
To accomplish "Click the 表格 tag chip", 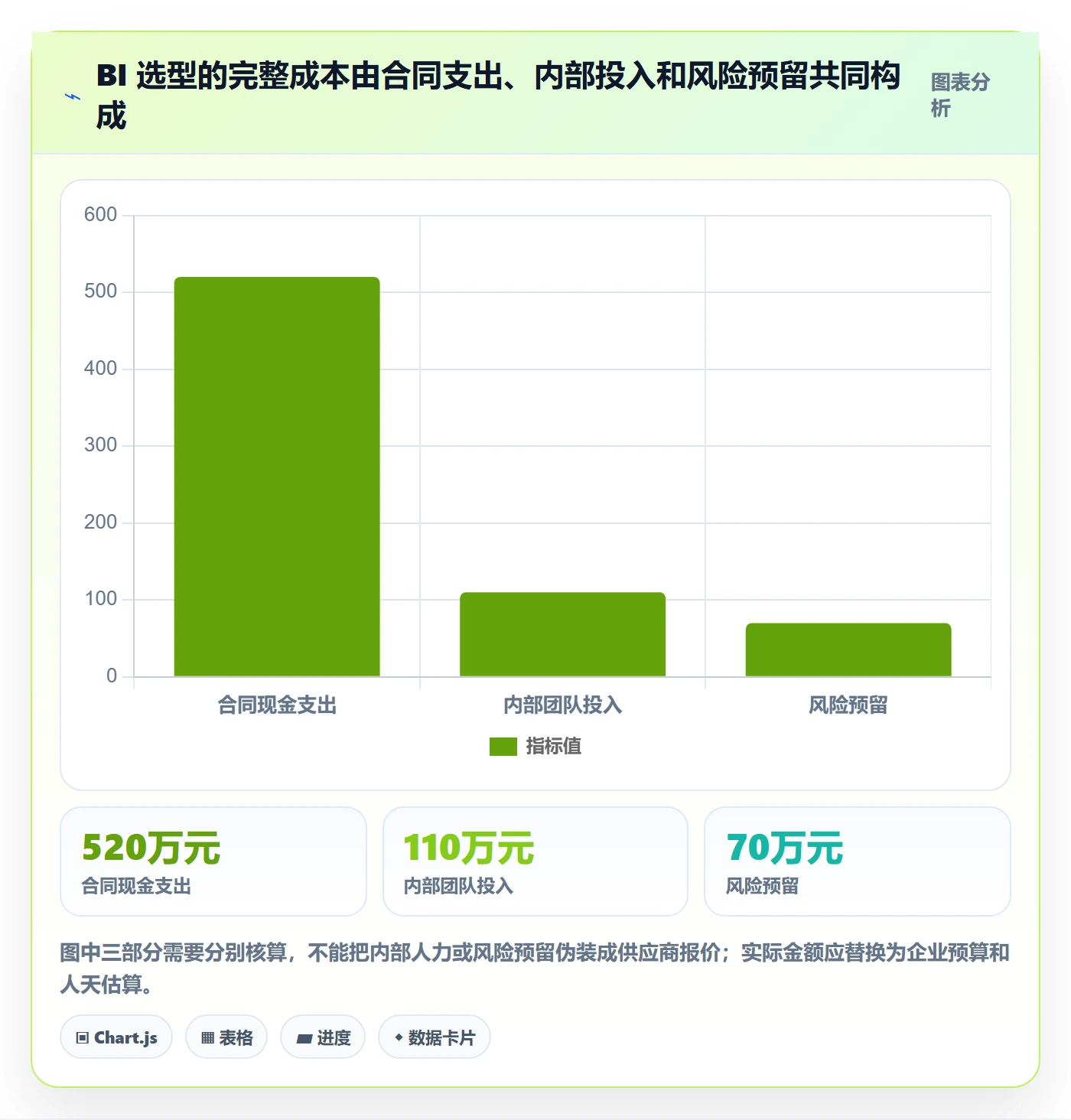I will [226, 1037].
